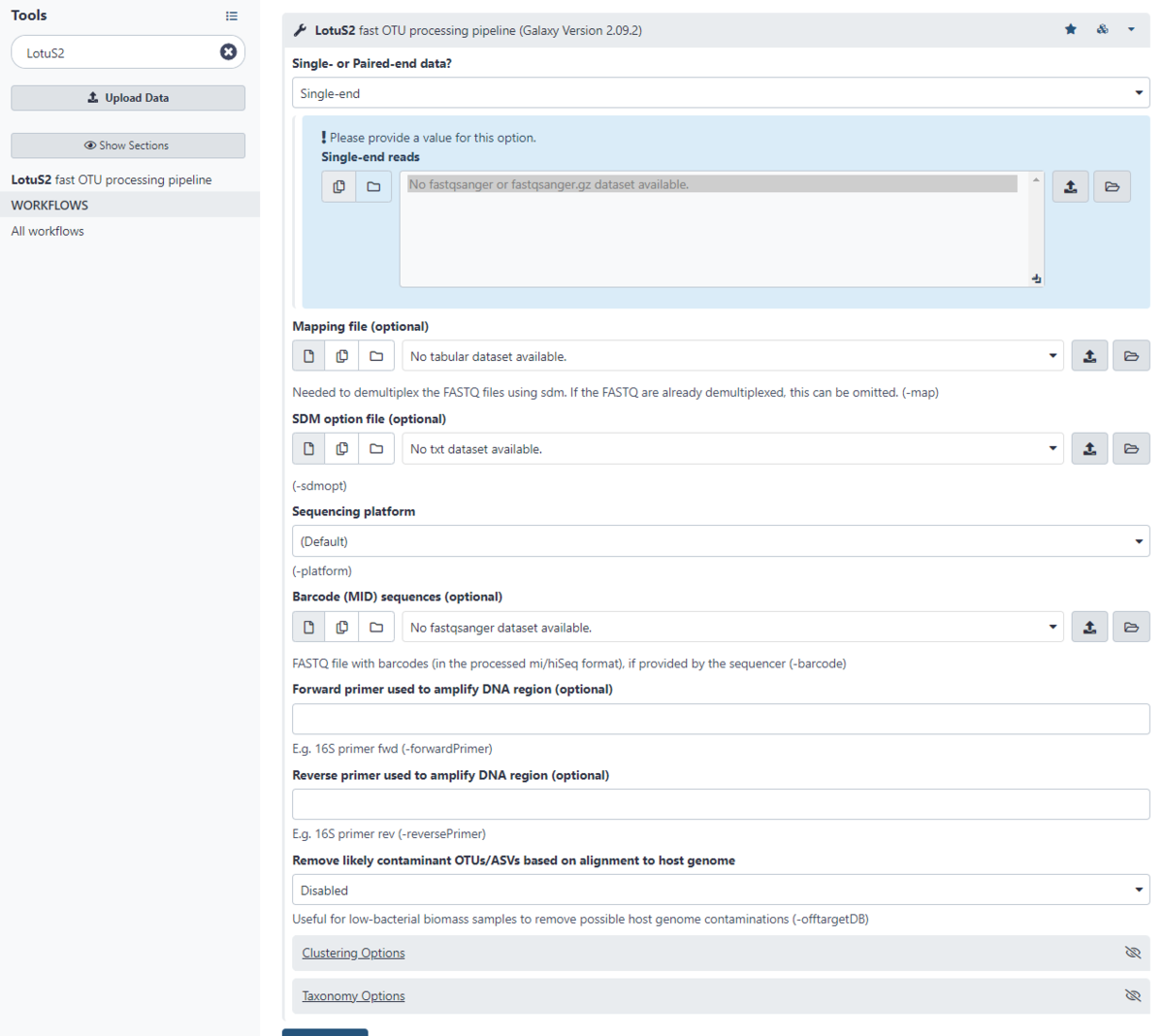Toggle visibility of Clustering Options
Image resolution: width=1164 pixels, height=1036 pixels.
1132,953
